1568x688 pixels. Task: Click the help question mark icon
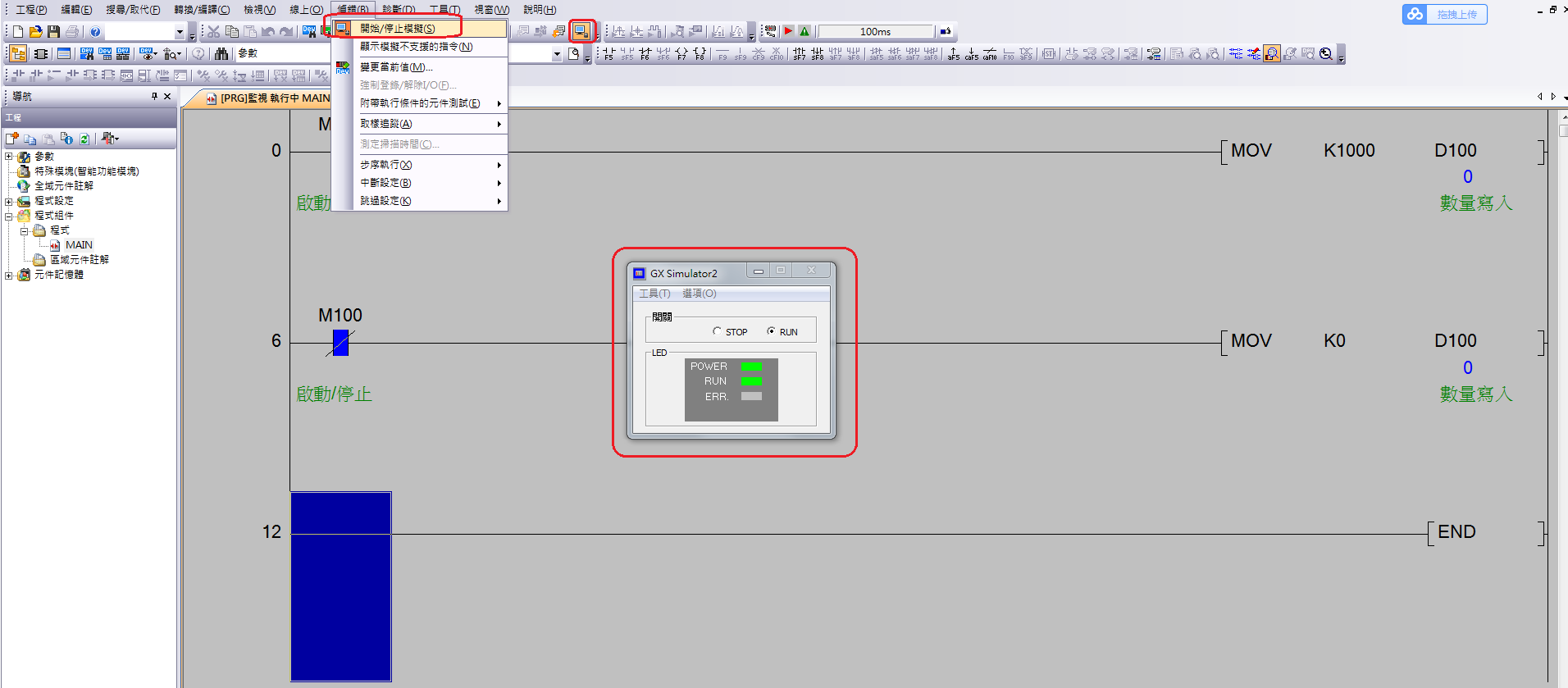coord(95,32)
